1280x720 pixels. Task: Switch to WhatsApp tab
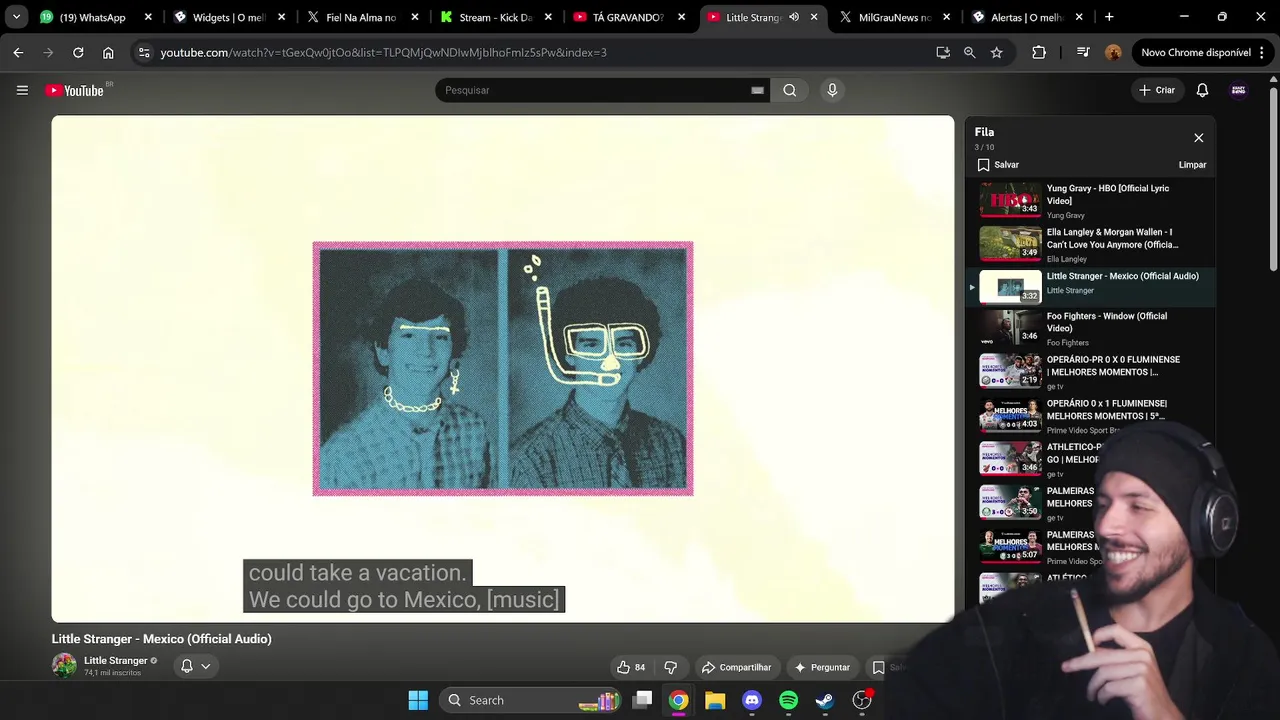95,17
